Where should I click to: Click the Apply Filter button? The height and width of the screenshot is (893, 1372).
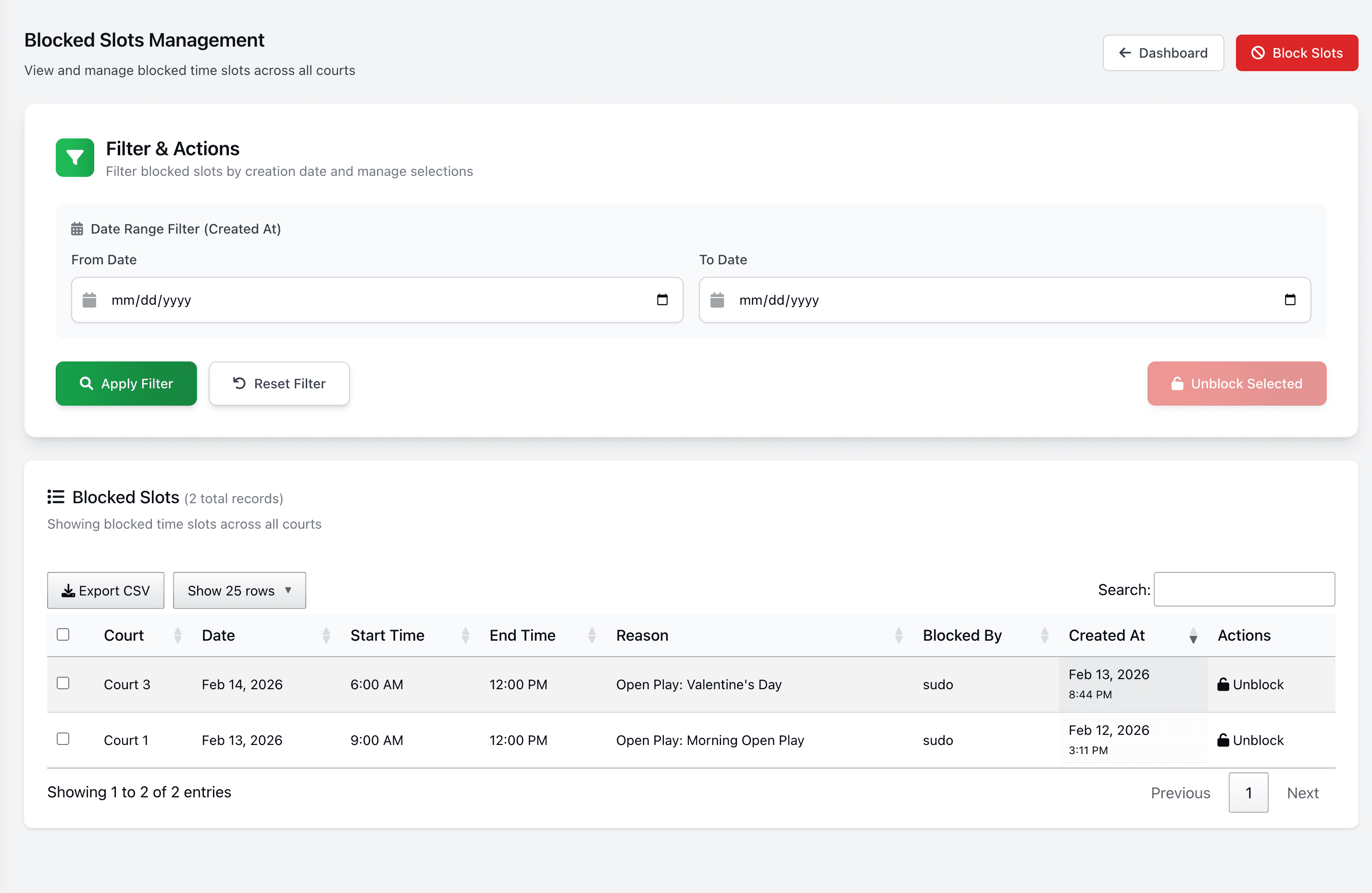pos(126,383)
